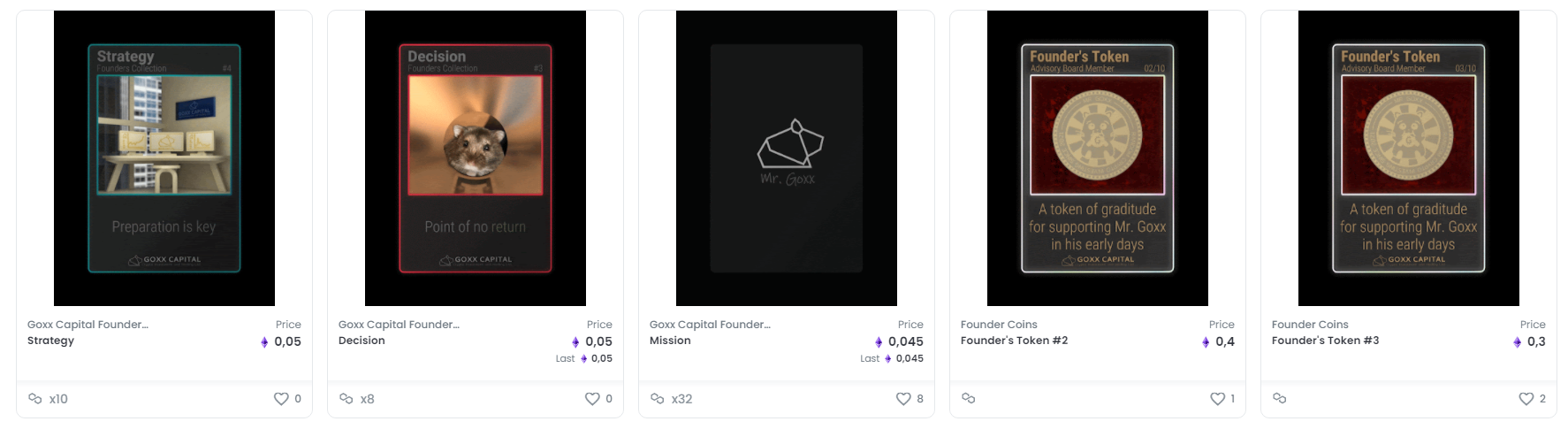Click the Decision item title
The height and width of the screenshot is (429, 1568).
click(362, 341)
